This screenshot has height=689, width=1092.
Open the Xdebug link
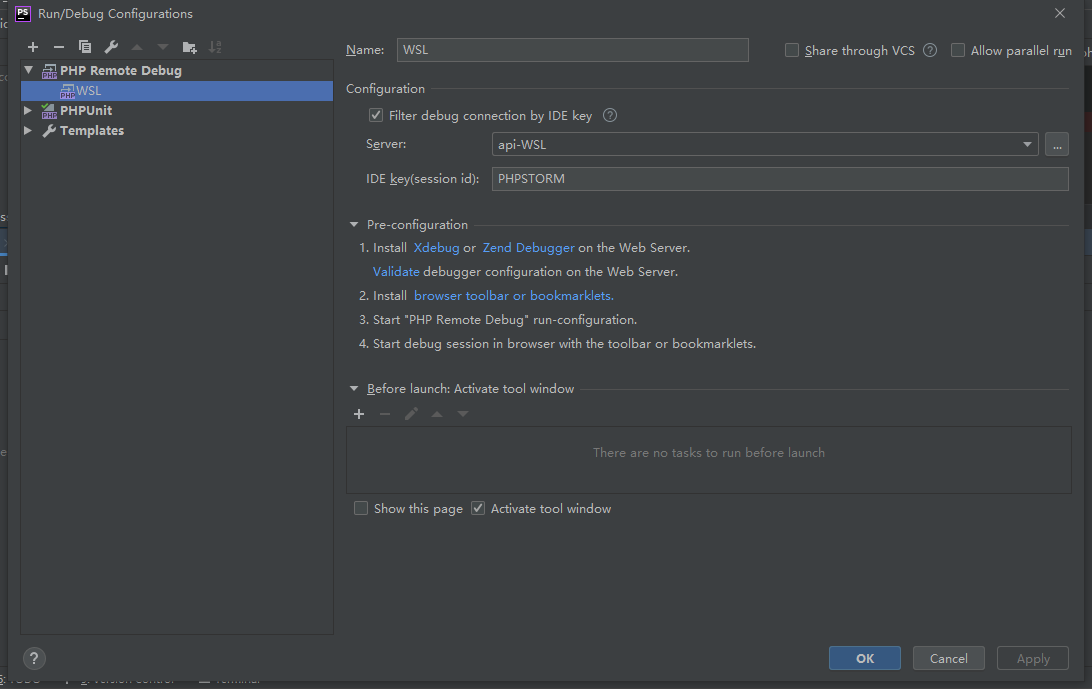pos(437,248)
